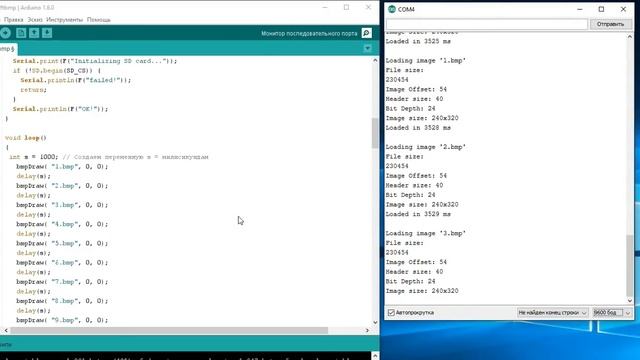This screenshot has height=360, width=640.
Task: Click the horizontal scroll-right arrow in editor
Action: click(x=367, y=330)
